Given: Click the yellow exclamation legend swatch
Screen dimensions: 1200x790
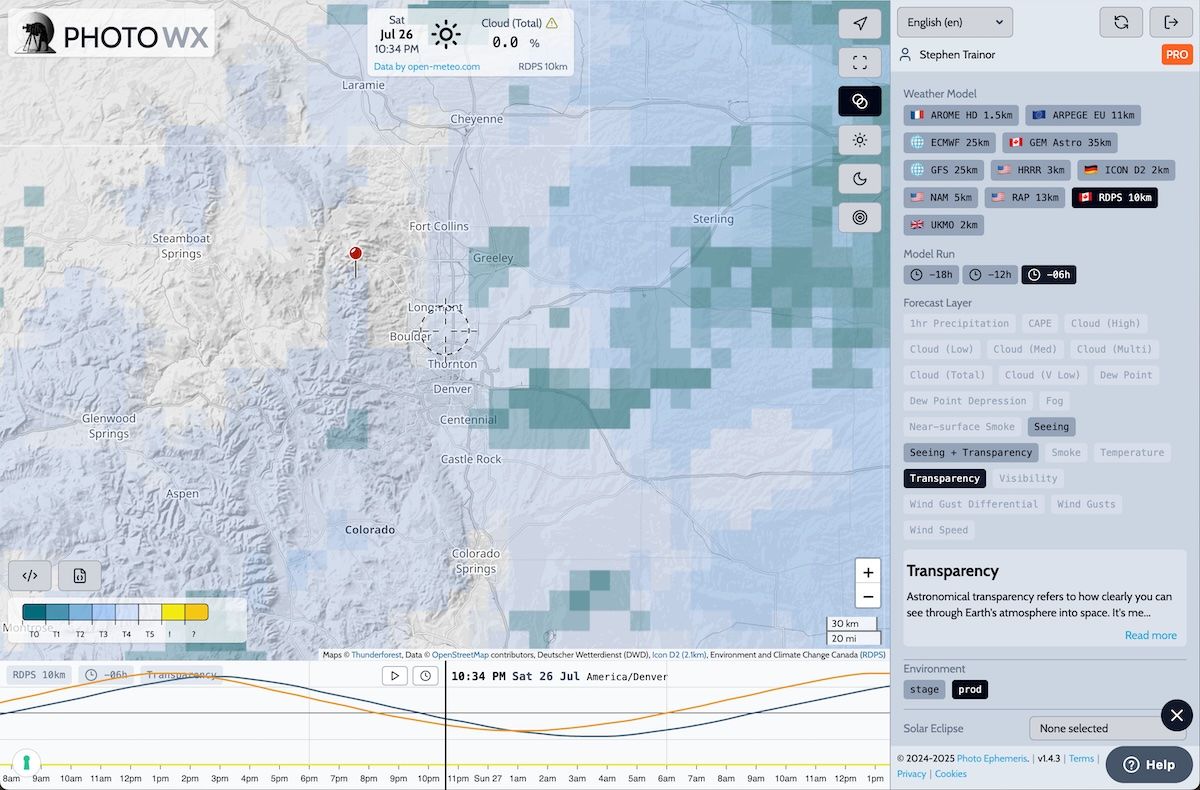Looking at the screenshot, I should [173, 612].
